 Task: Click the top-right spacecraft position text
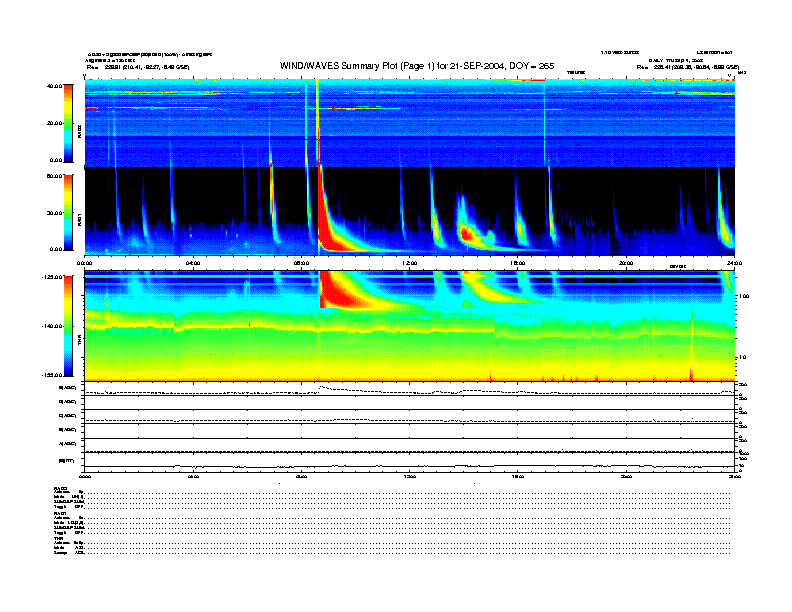(687, 68)
